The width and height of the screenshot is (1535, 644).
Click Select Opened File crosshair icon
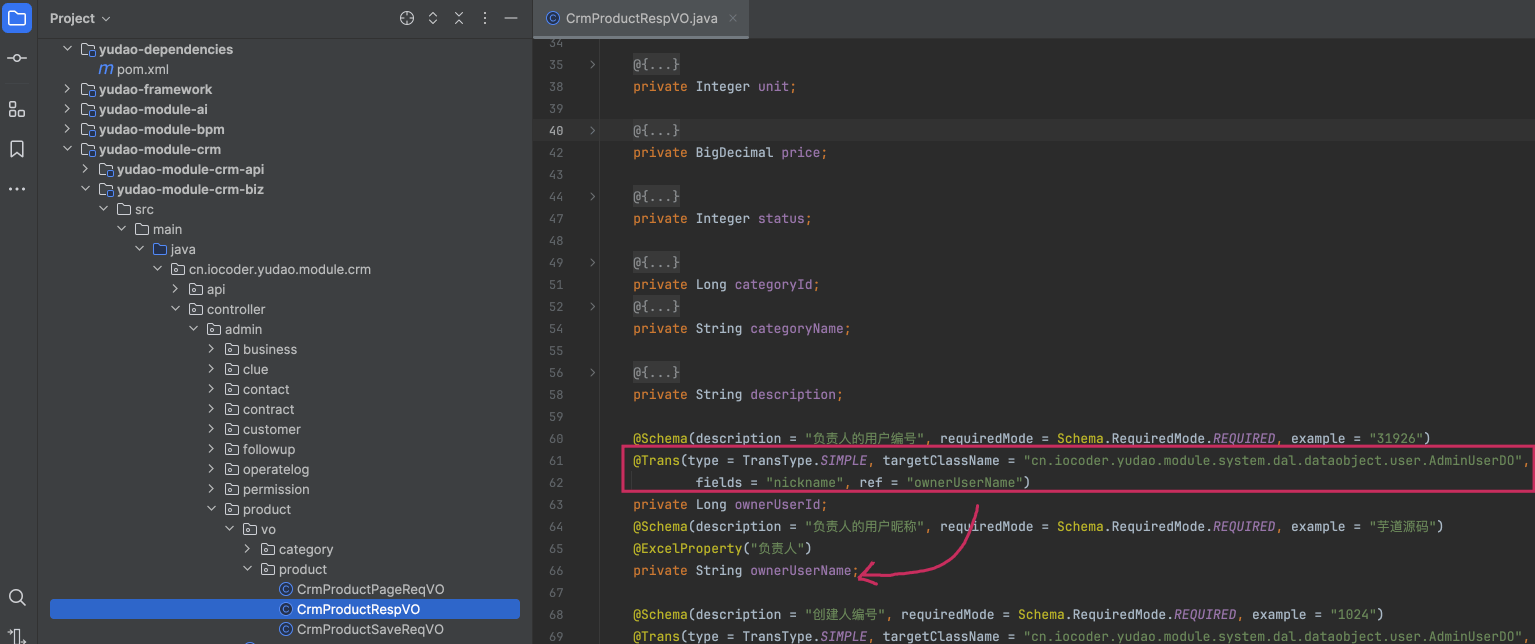coord(407,18)
